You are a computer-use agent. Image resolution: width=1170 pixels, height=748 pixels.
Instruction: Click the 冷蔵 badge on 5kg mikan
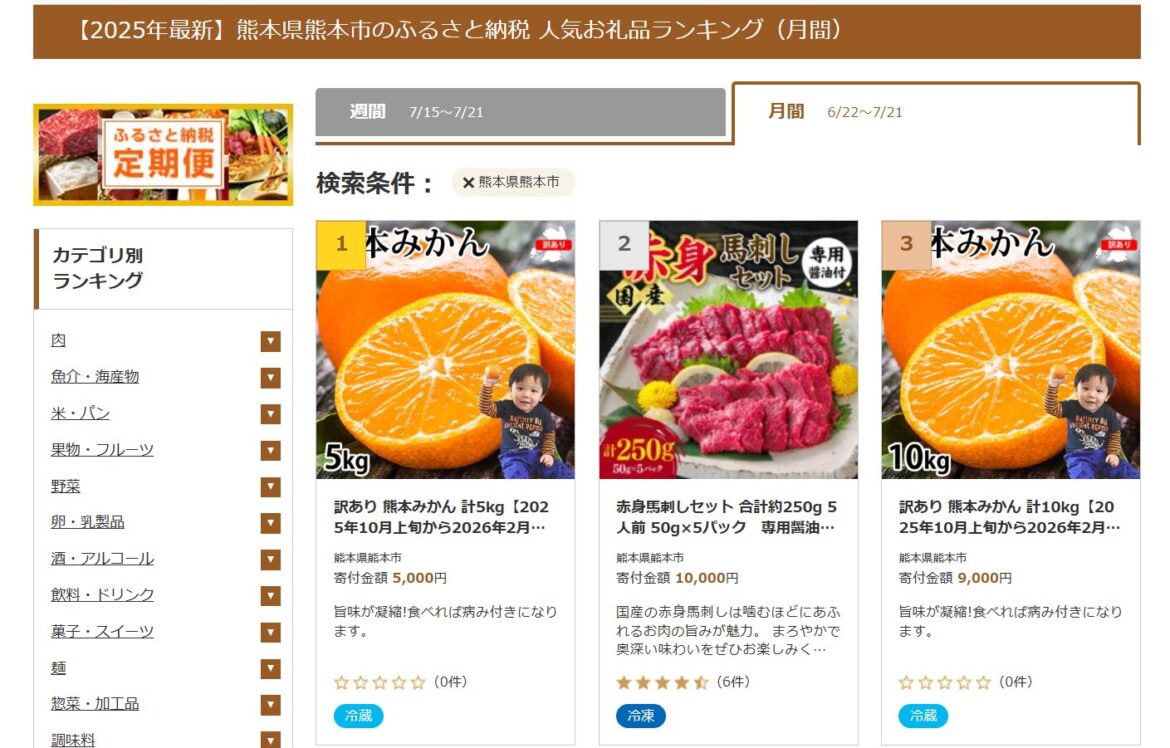point(358,716)
